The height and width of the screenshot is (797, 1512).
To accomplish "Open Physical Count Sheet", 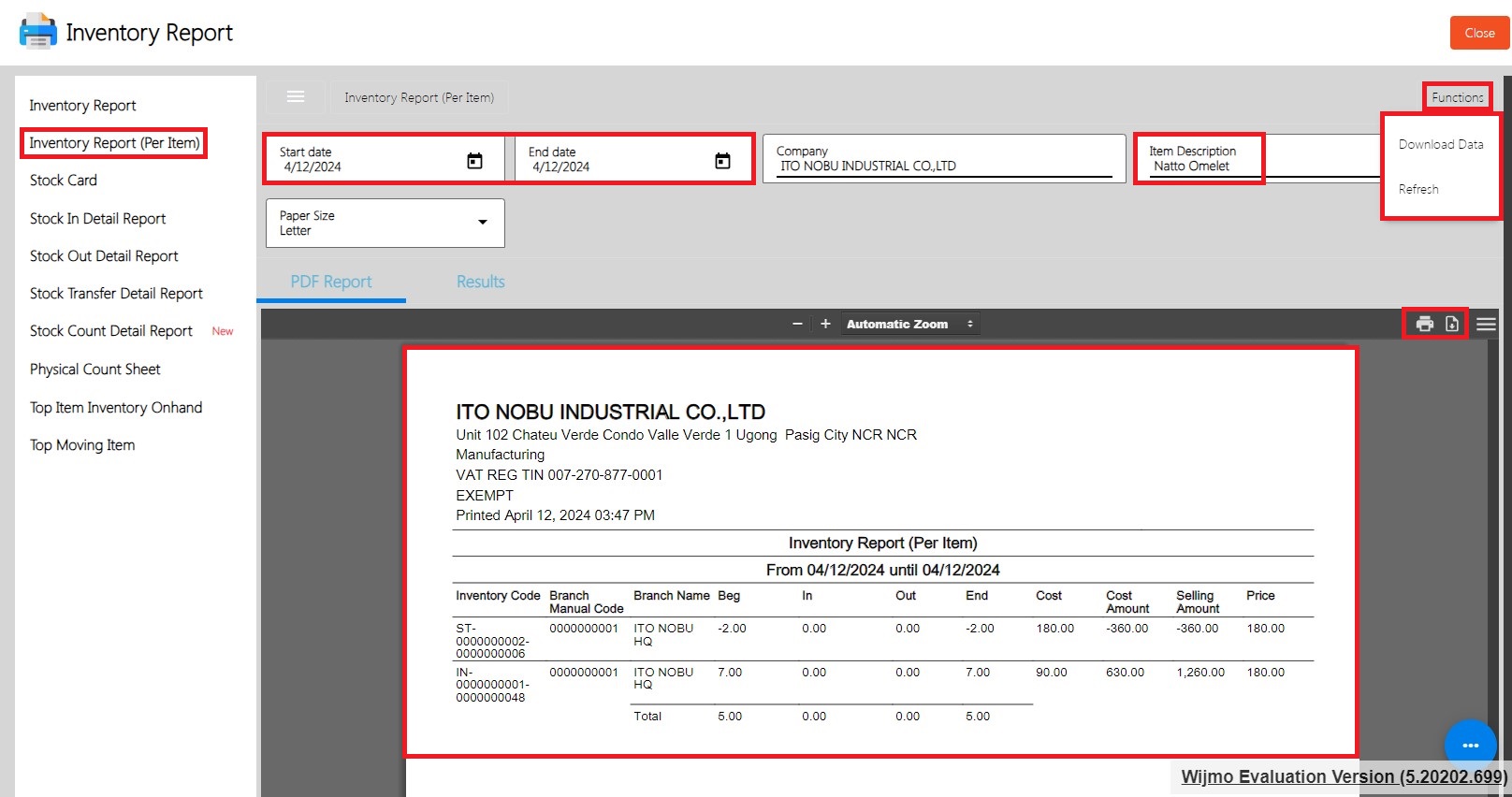I will pos(95,370).
